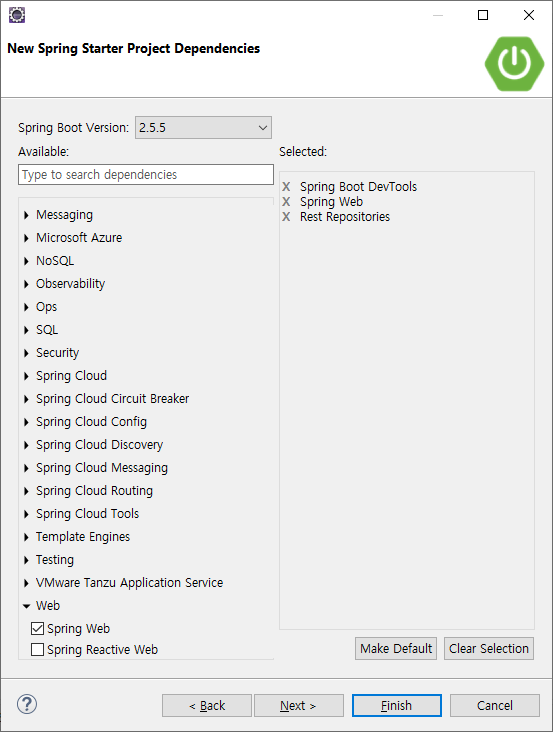Click the Eclipse window icon in title bar
Viewport: 553px width, 732px height.
click(x=17, y=15)
